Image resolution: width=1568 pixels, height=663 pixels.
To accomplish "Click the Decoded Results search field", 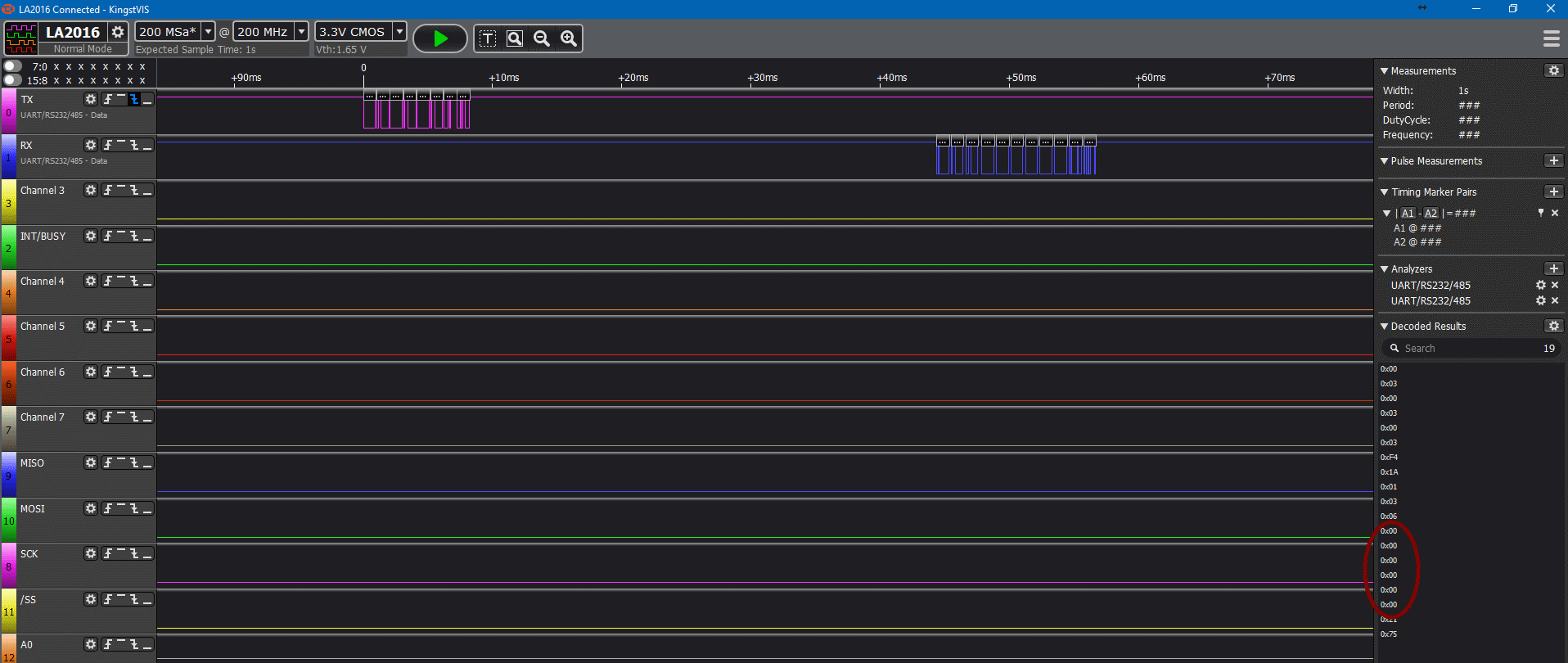I will (1471, 349).
